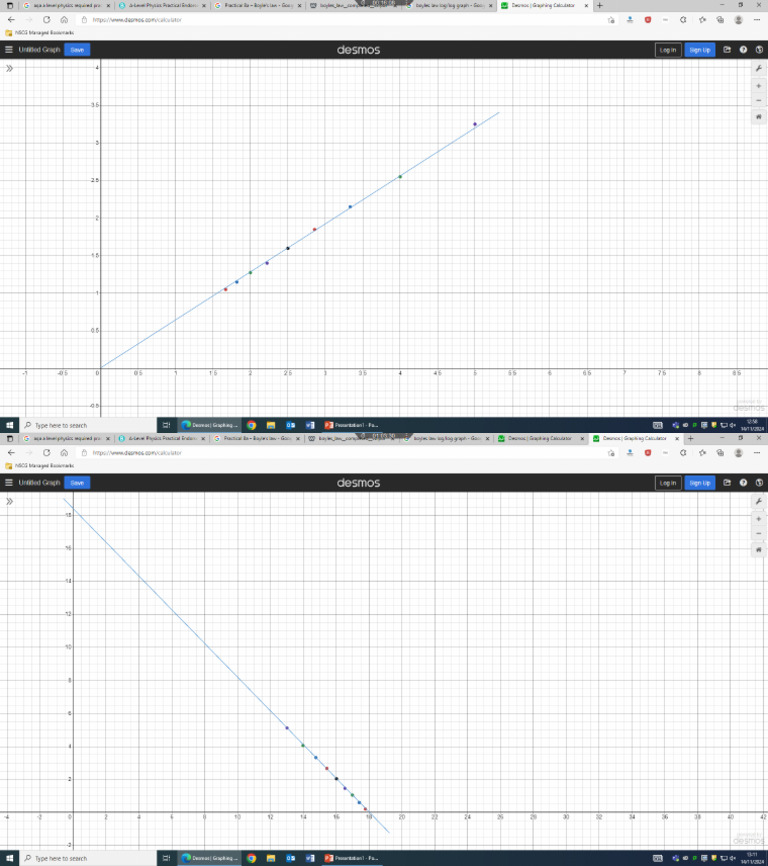This screenshot has height=866, width=768.
Task: Open the share graph icon in the upper Desmos header
Action: pos(727,50)
